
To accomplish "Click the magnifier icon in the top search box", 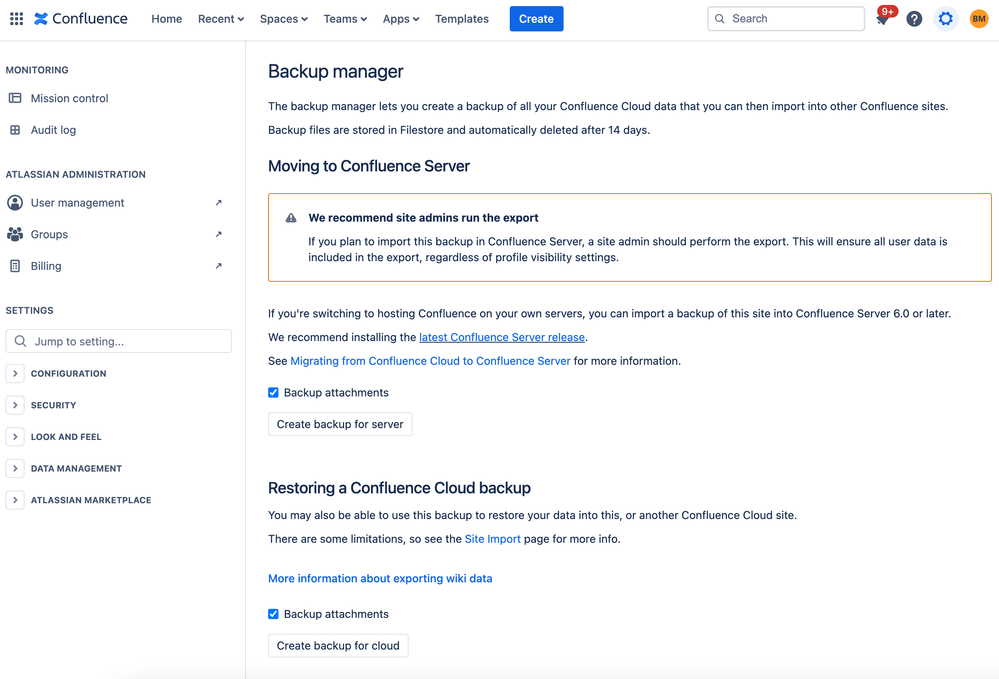I will pos(720,19).
